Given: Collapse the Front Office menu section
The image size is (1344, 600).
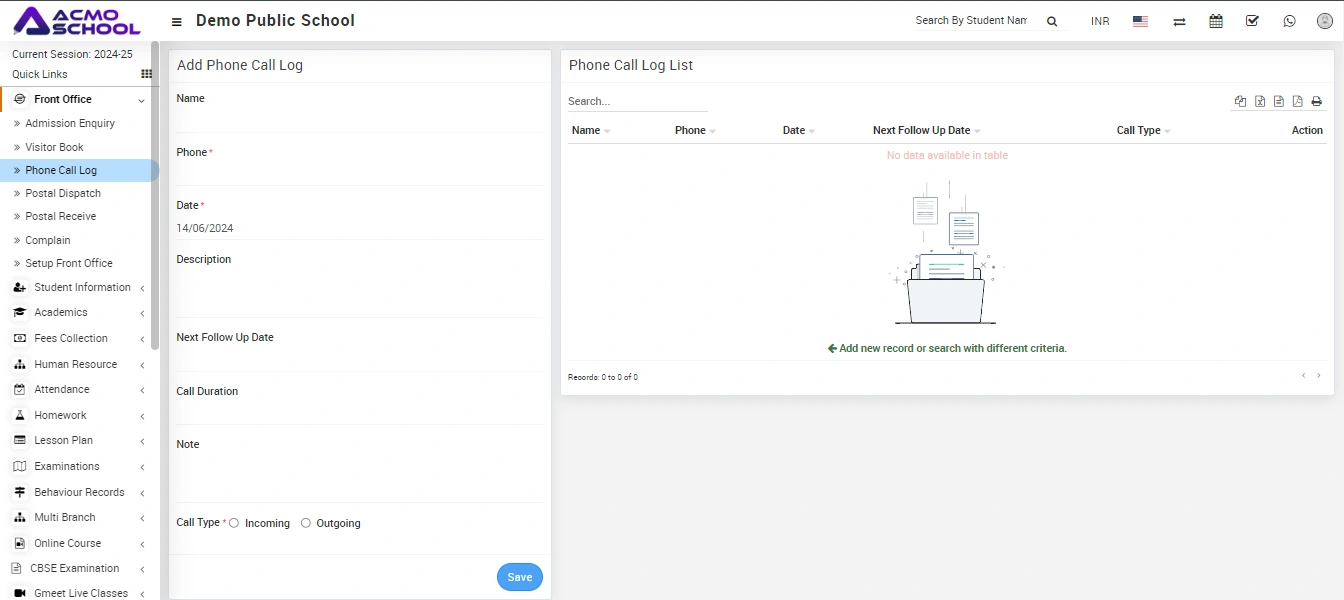Looking at the screenshot, I should coord(63,99).
